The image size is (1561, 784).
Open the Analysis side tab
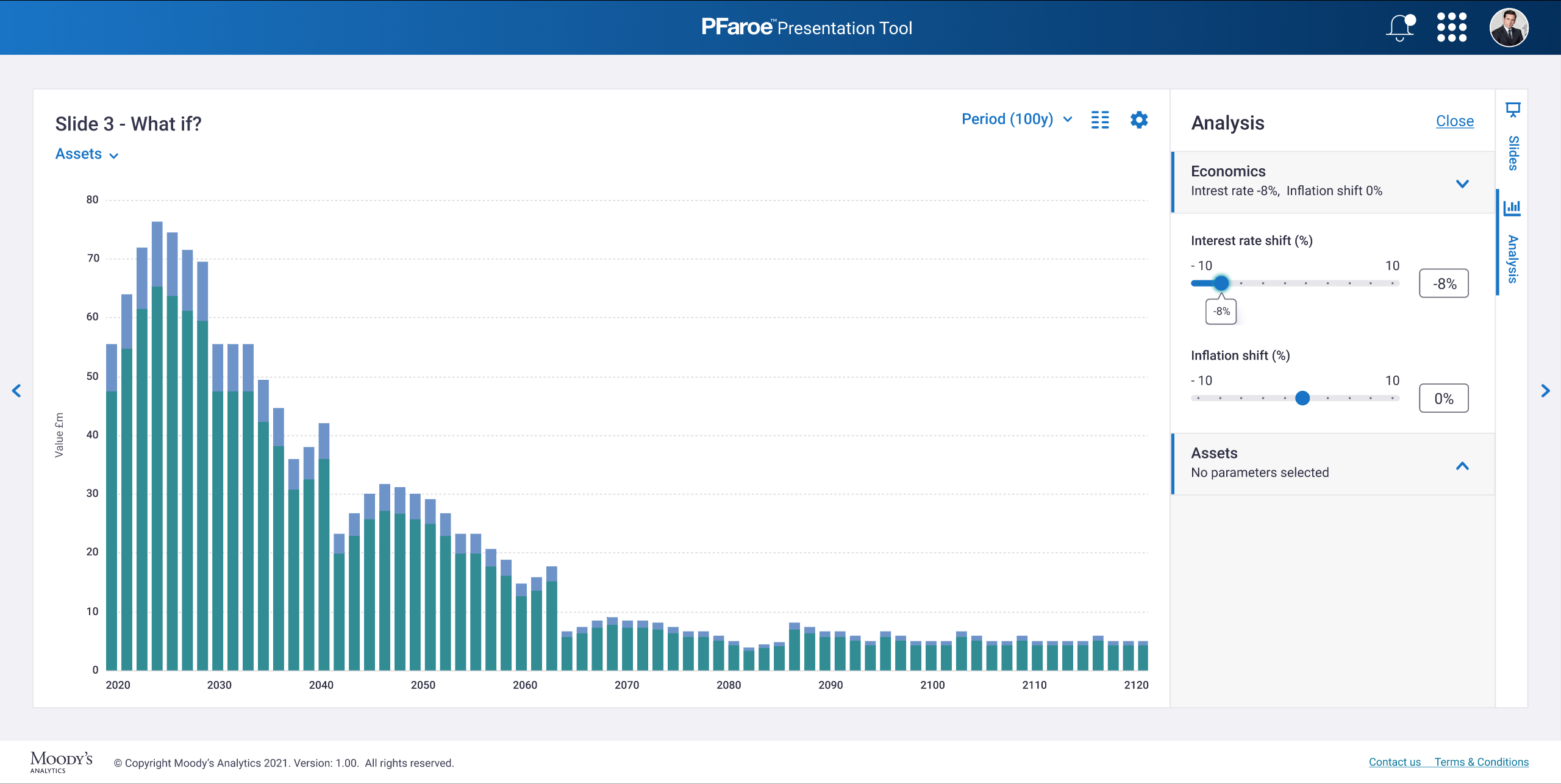coord(1513,259)
